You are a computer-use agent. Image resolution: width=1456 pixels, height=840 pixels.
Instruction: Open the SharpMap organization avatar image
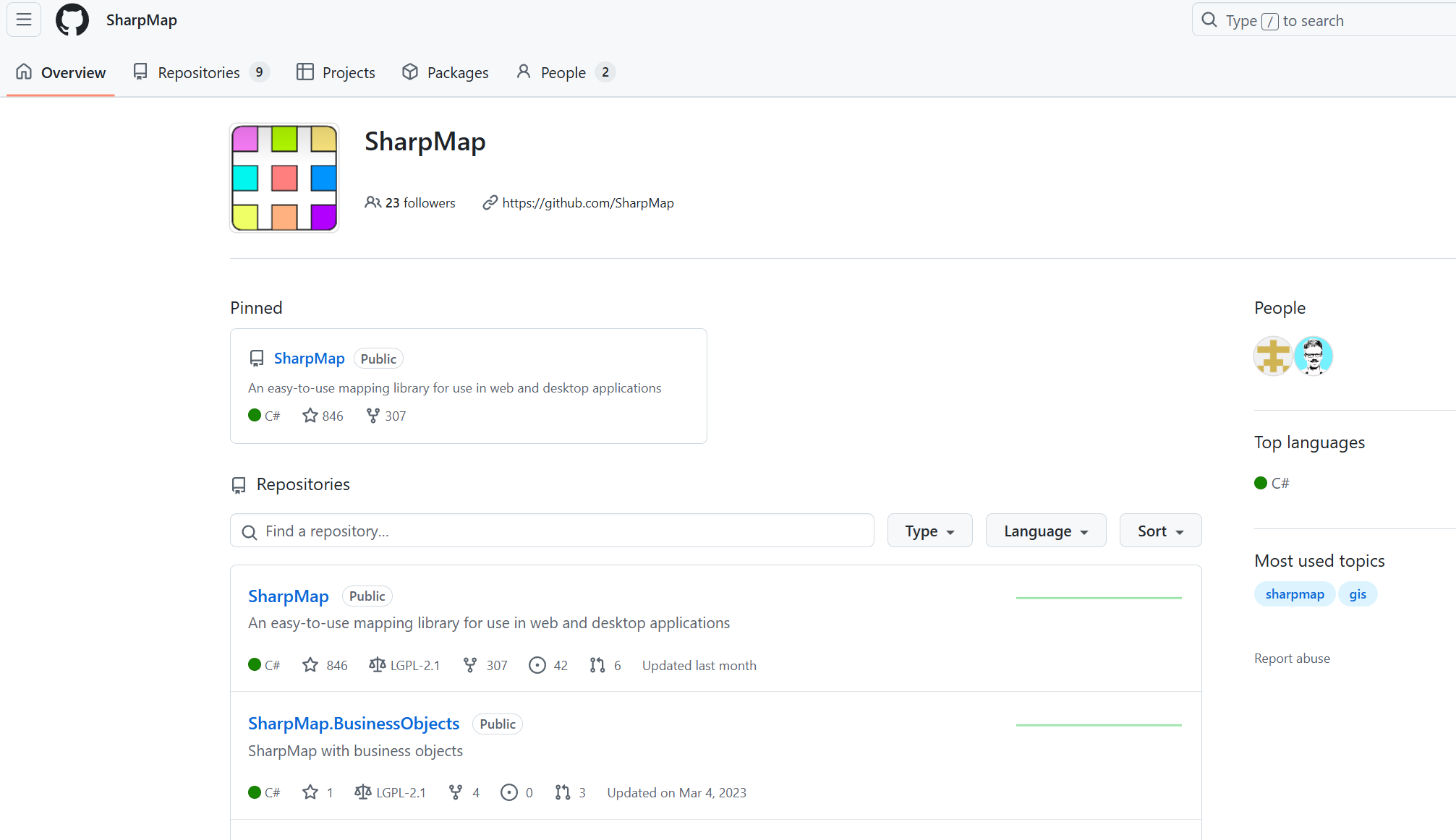click(x=284, y=178)
